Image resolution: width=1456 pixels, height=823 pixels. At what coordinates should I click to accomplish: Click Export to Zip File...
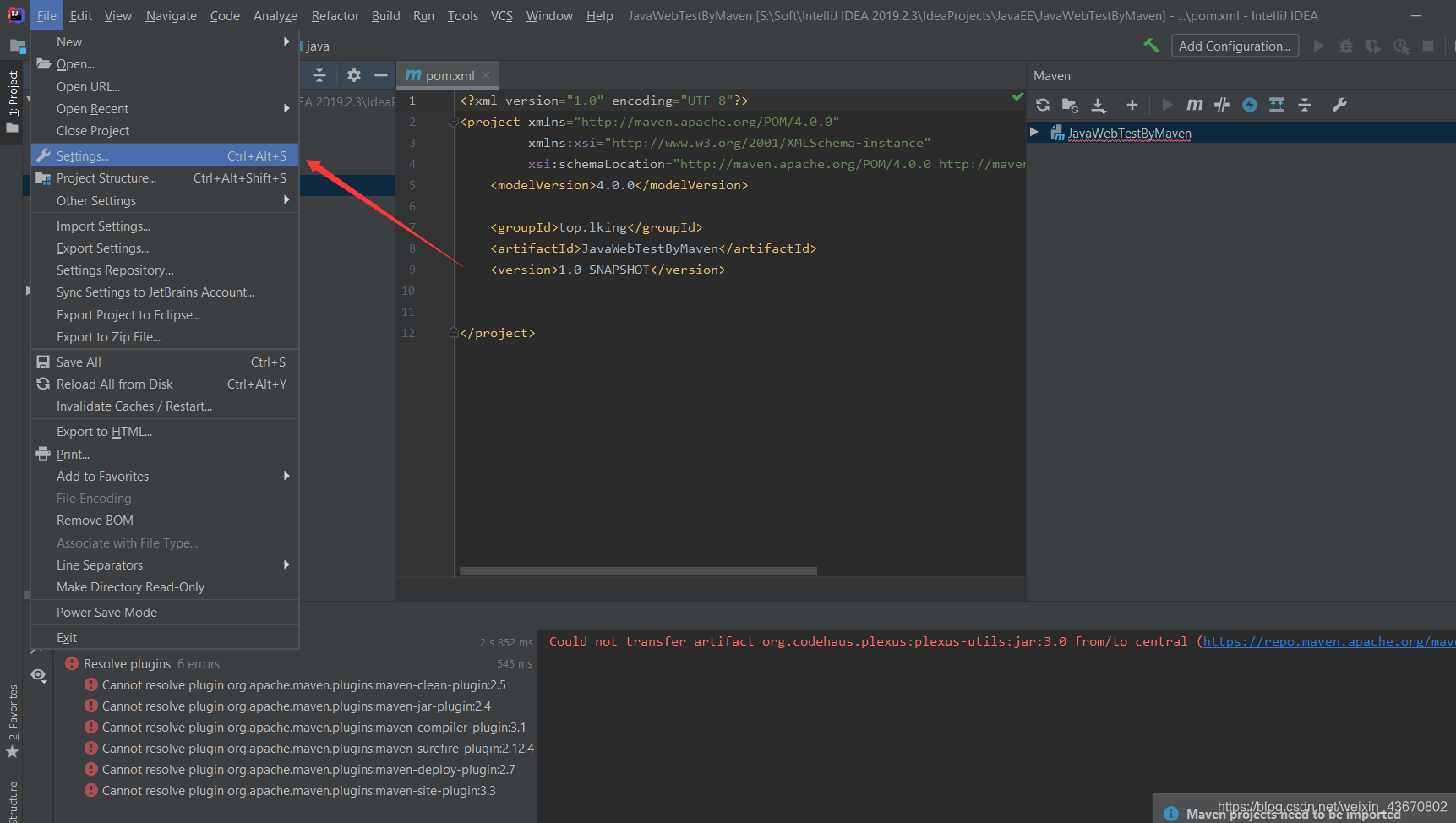pos(165,336)
